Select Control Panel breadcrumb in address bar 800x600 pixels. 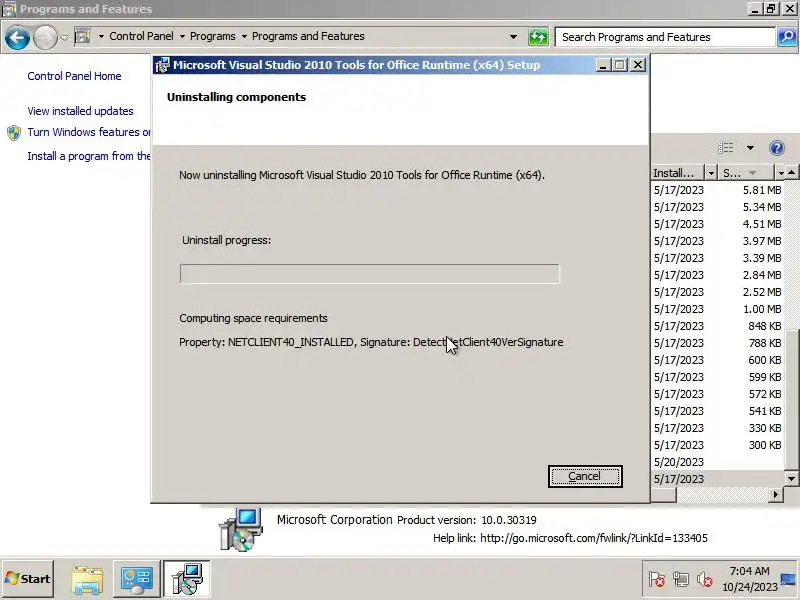(x=141, y=36)
